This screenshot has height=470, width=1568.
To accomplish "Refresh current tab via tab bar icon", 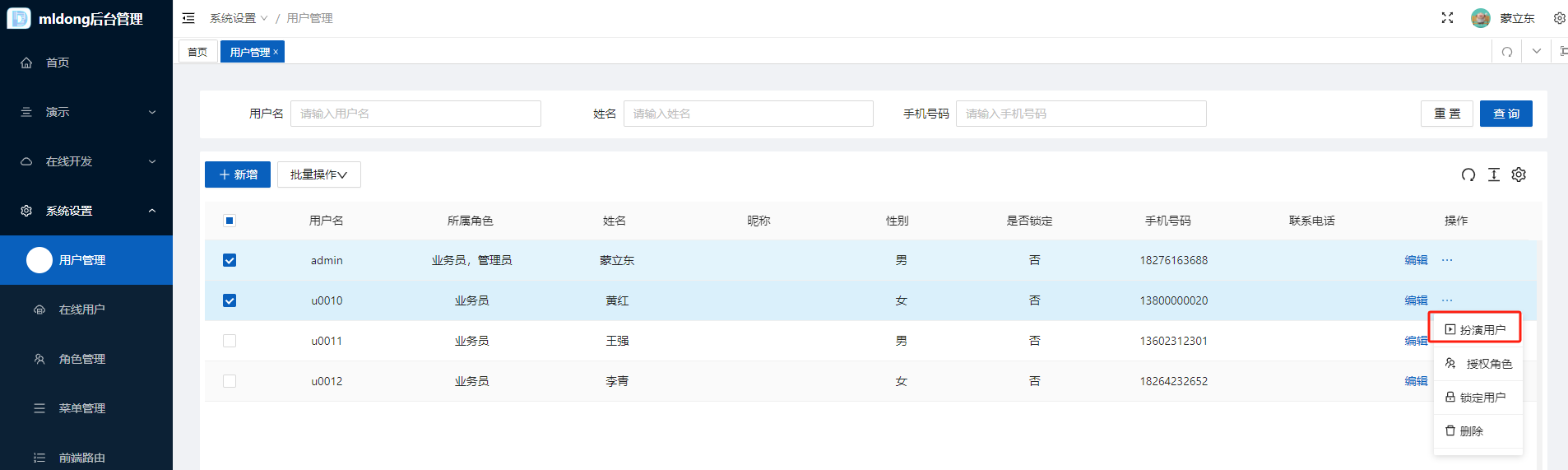I will 1507,52.
